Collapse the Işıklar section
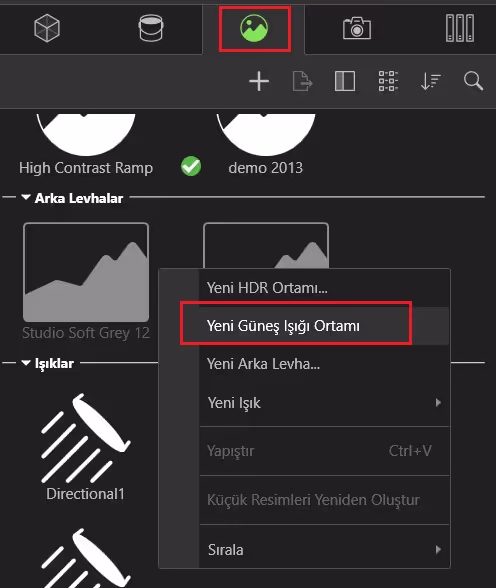The image size is (496, 588). tap(26, 363)
